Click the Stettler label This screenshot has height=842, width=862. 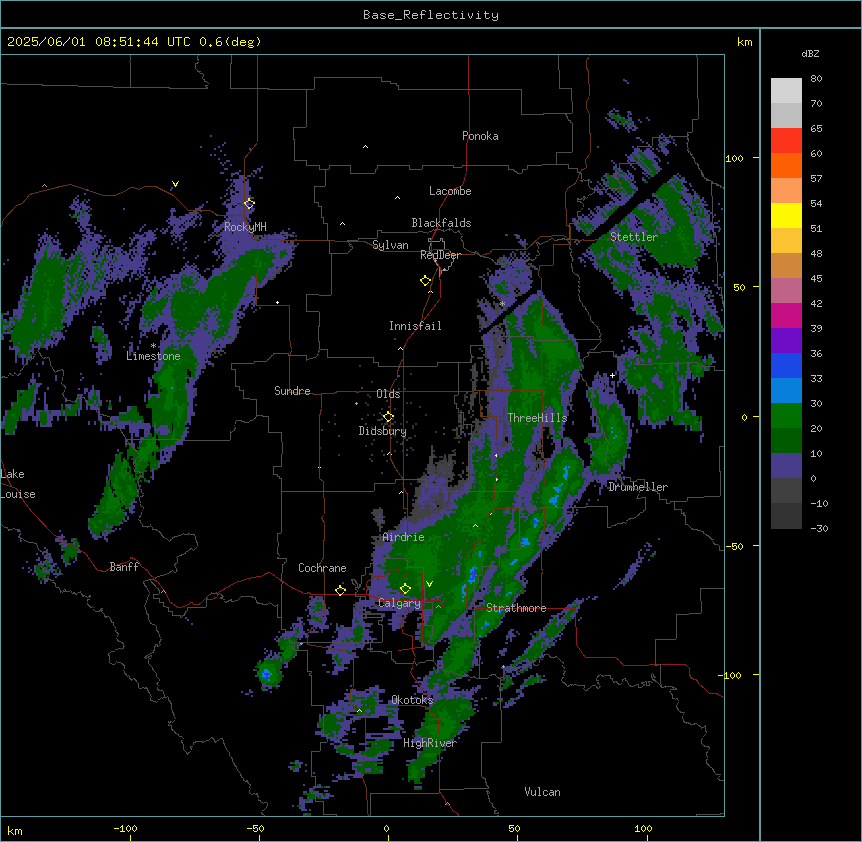634,237
